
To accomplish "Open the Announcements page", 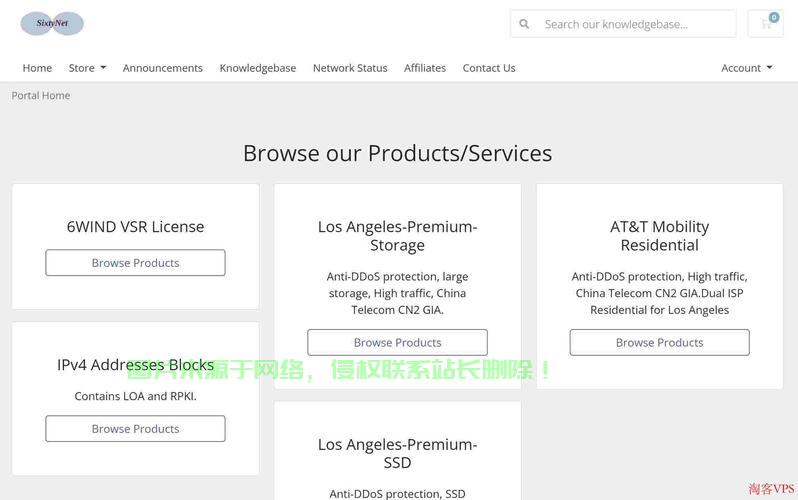I will [x=163, y=68].
